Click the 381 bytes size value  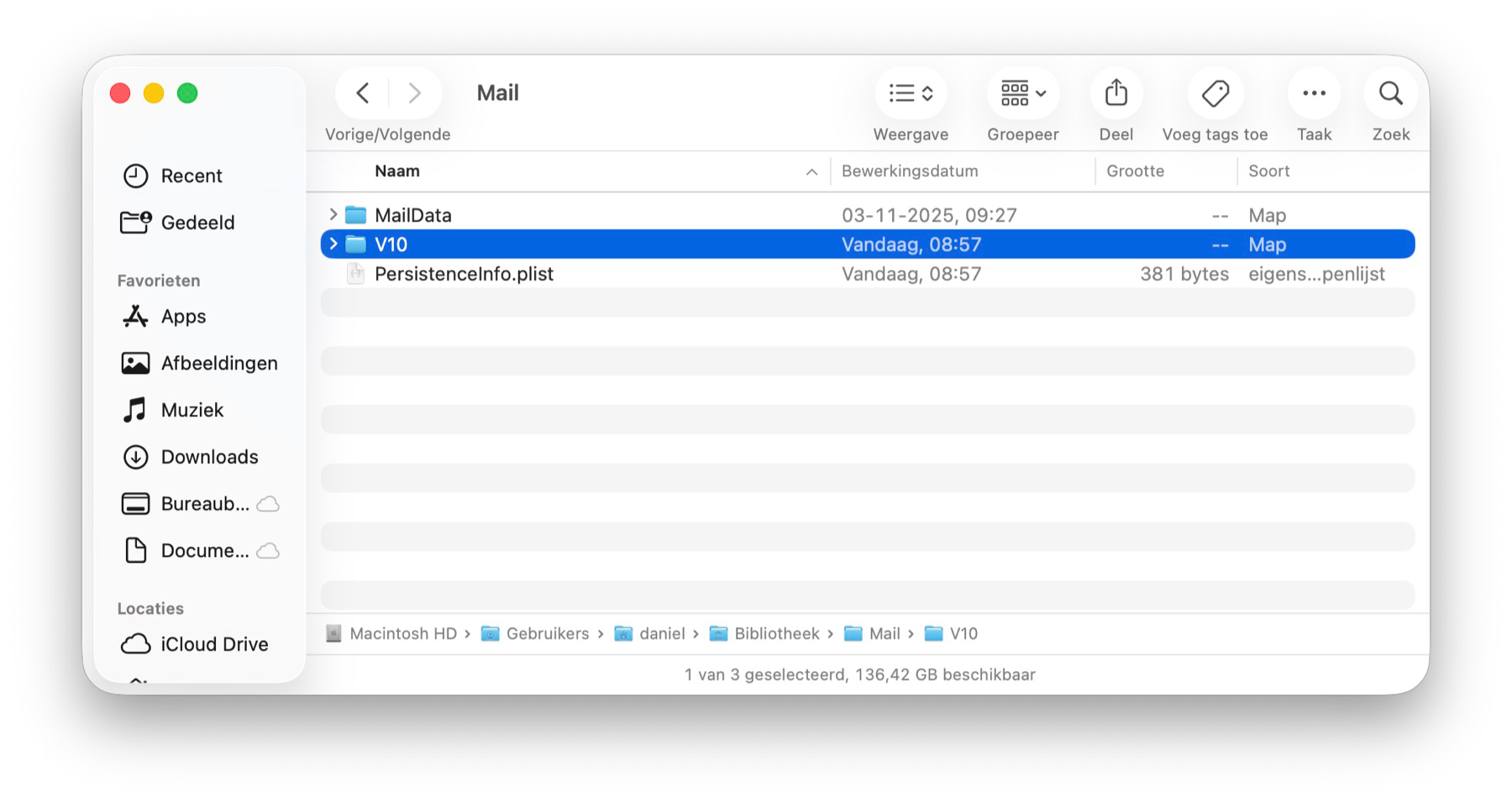[1184, 274]
